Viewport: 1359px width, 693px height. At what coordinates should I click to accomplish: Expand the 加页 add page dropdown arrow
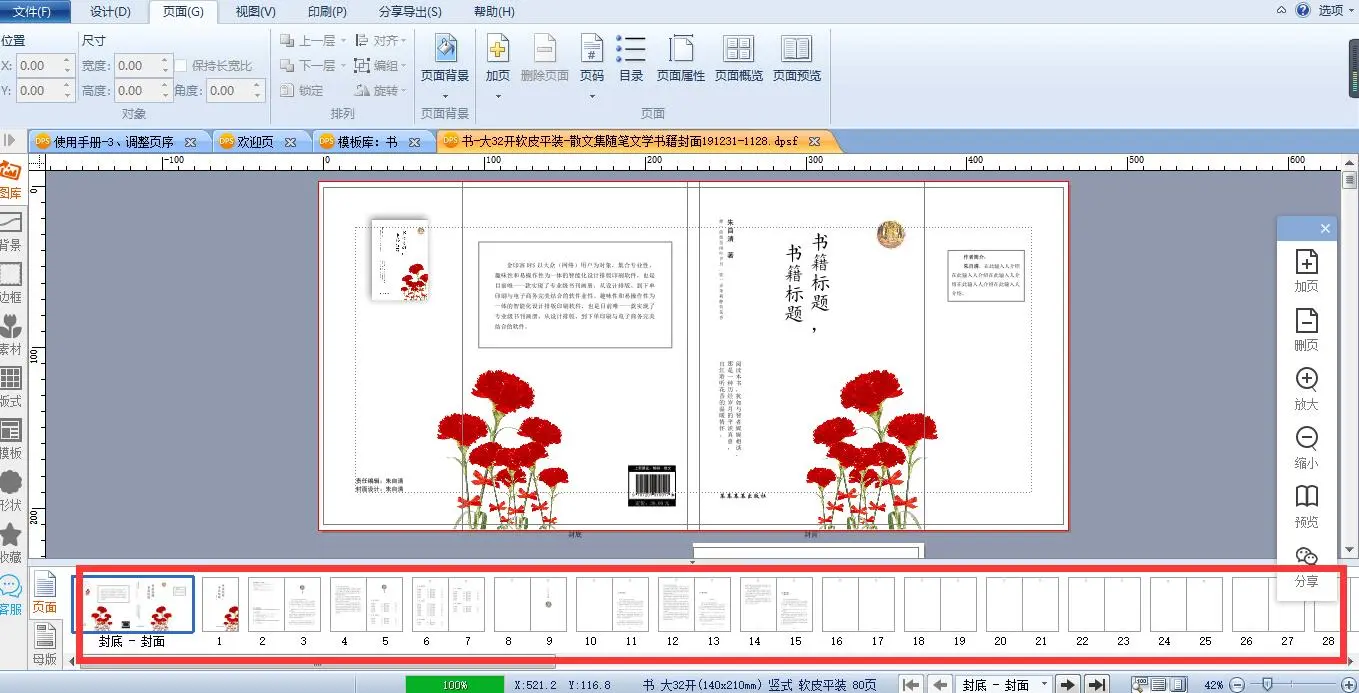pyautogui.click(x=498, y=97)
